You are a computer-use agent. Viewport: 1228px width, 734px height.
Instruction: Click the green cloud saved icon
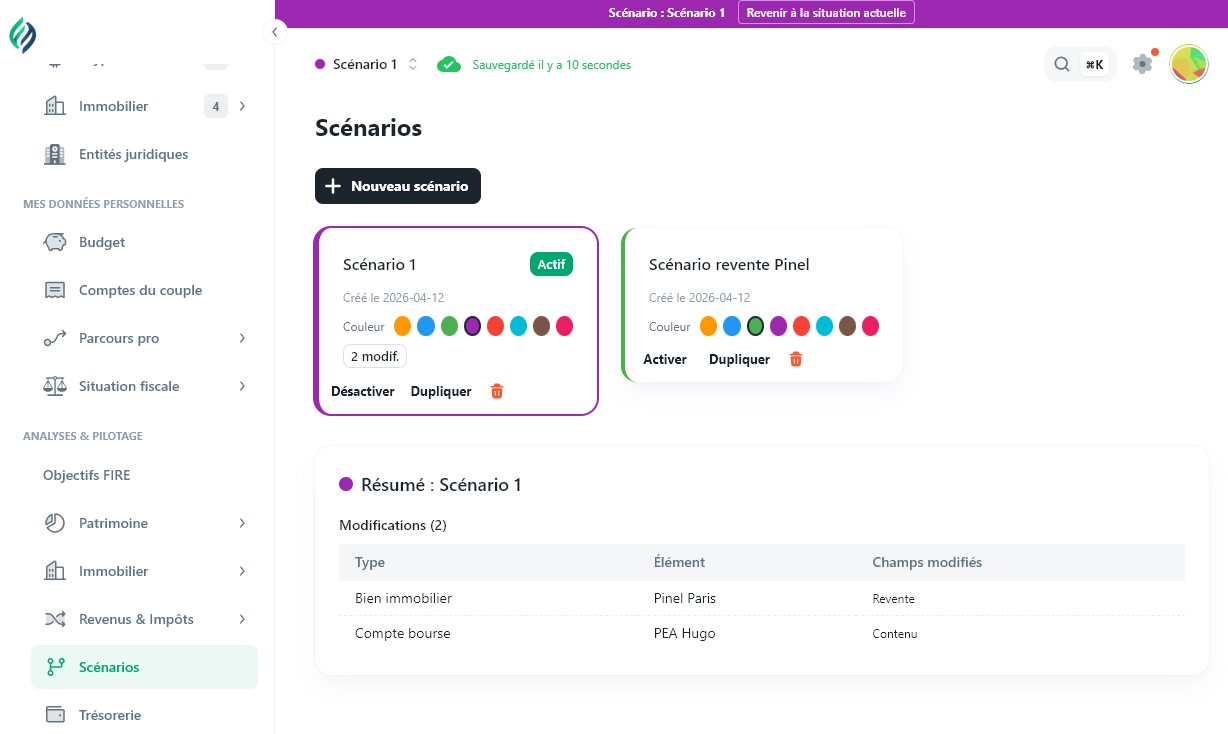click(x=449, y=65)
